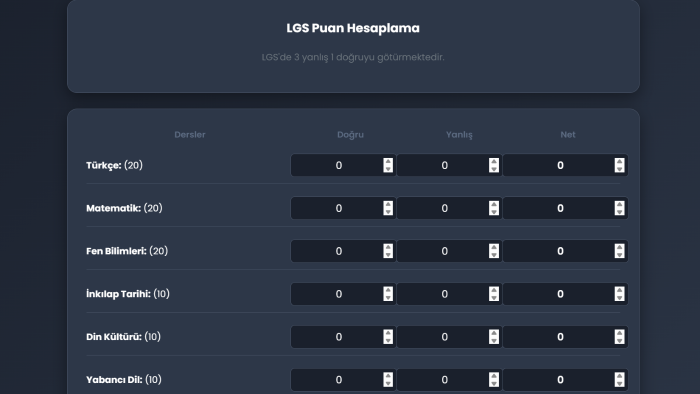Click the İnkılap Tarihi Doğru input field
The image size is (700, 394).
[x=343, y=294]
